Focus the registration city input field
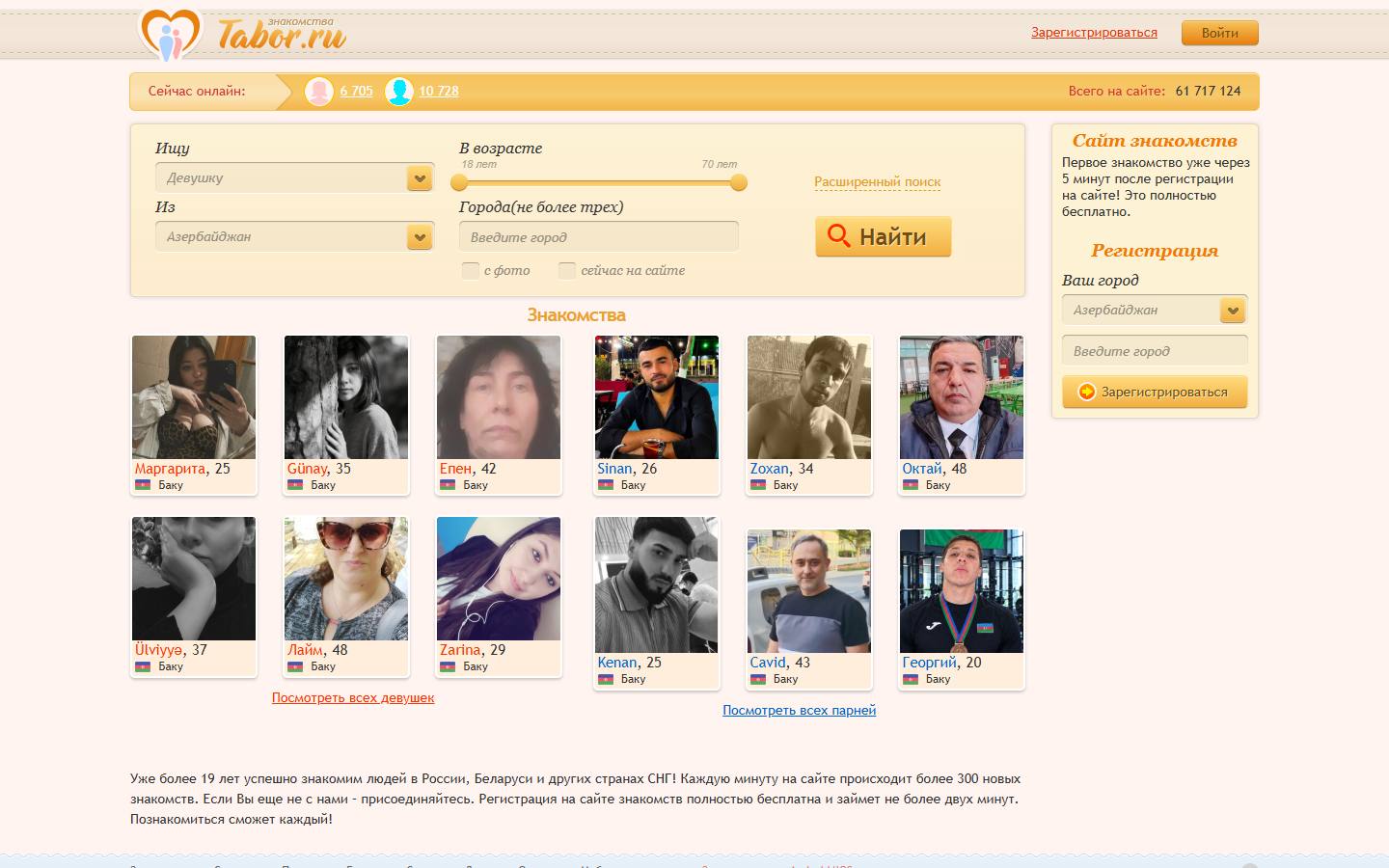The image size is (1389, 868). [x=1155, y=351]
